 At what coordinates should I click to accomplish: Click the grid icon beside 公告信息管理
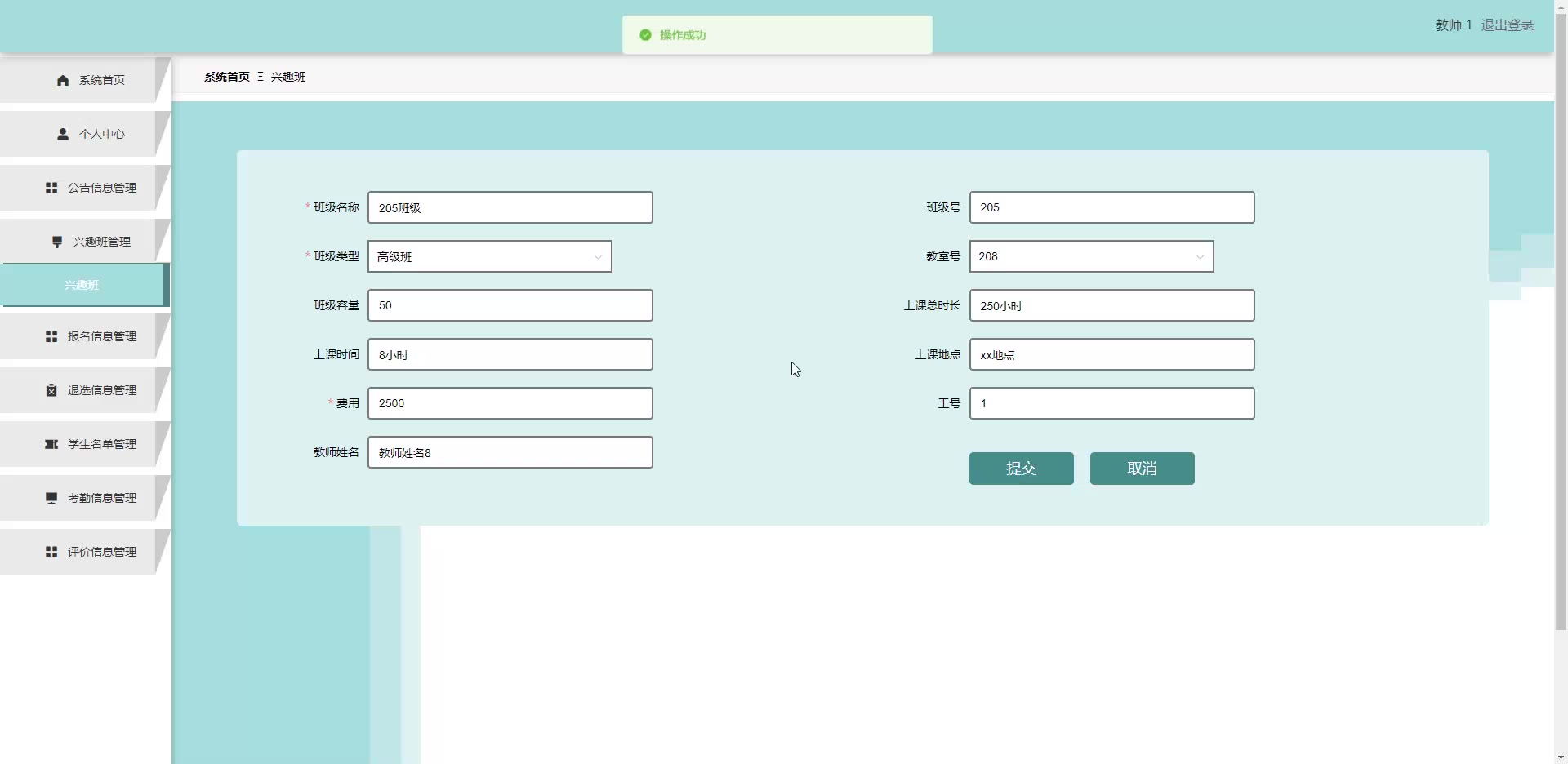[51, 188]
